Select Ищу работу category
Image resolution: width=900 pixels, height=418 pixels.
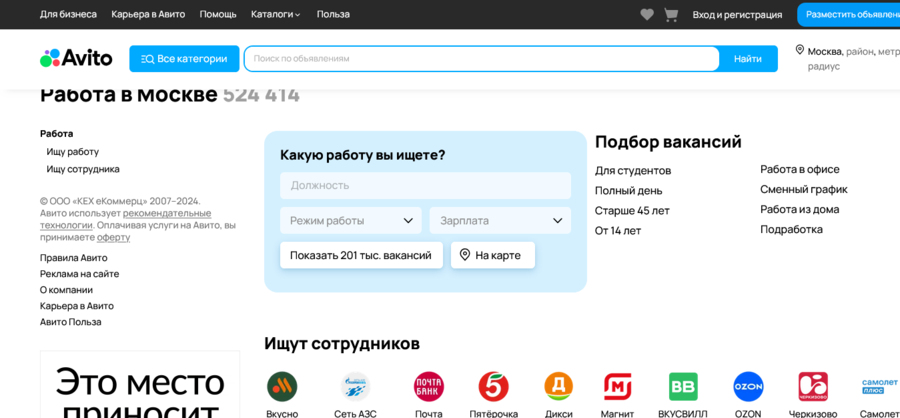click(72, 152)
